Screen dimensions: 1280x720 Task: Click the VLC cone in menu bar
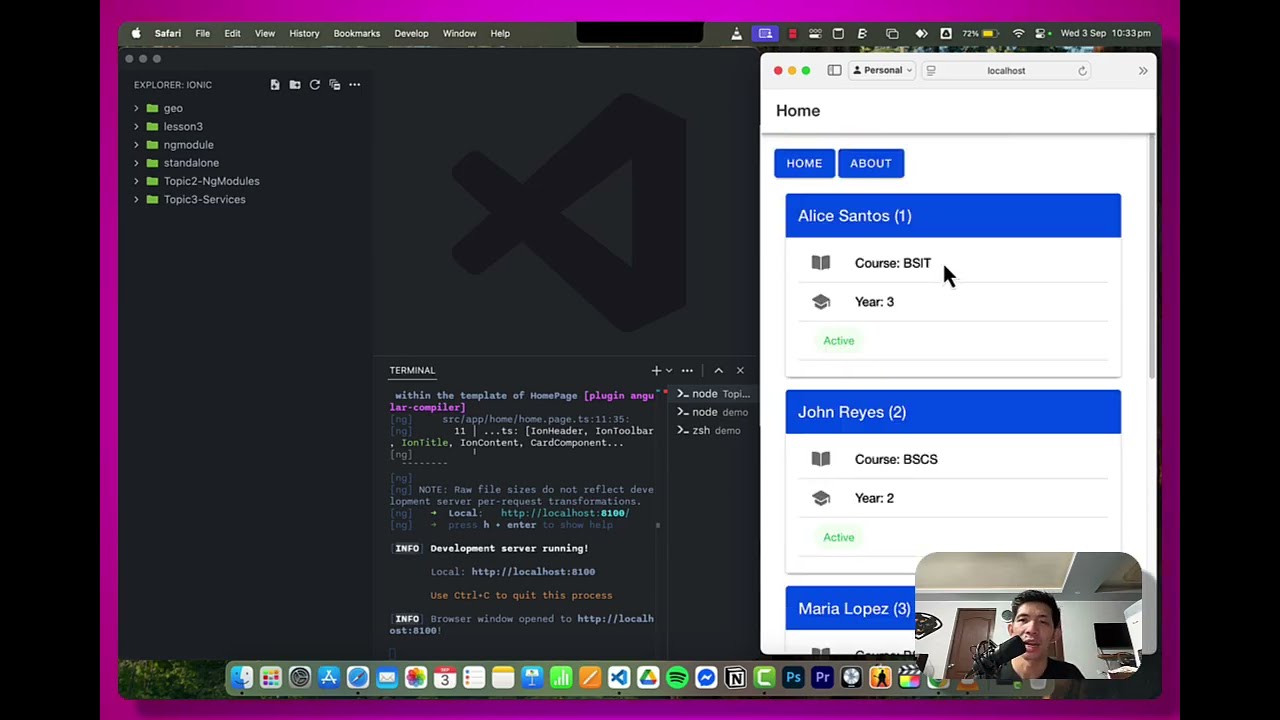pyautogui.click(x=737, y=33)
